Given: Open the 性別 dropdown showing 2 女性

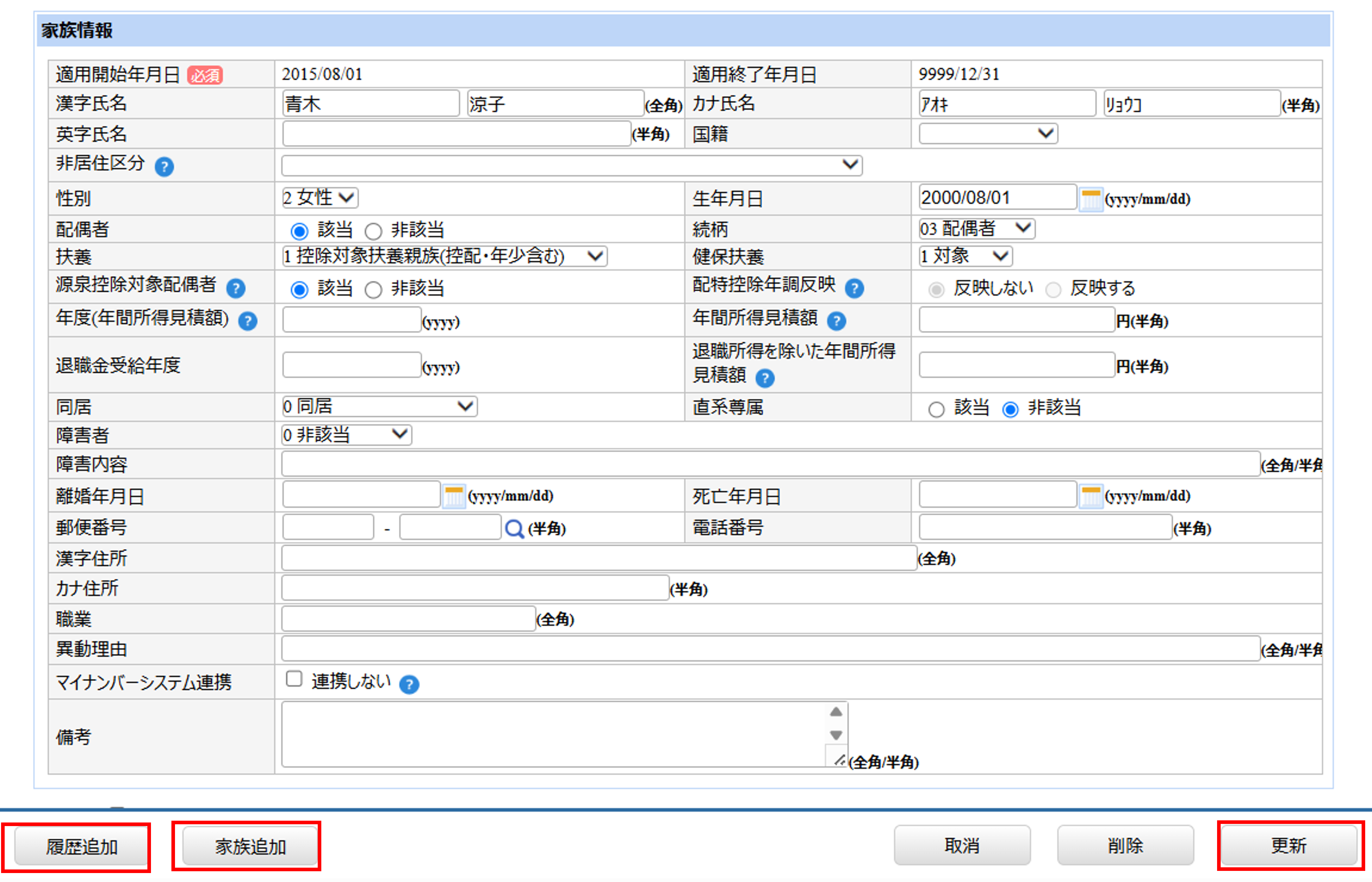Looking at the screenshot, I should click(320, 198).
